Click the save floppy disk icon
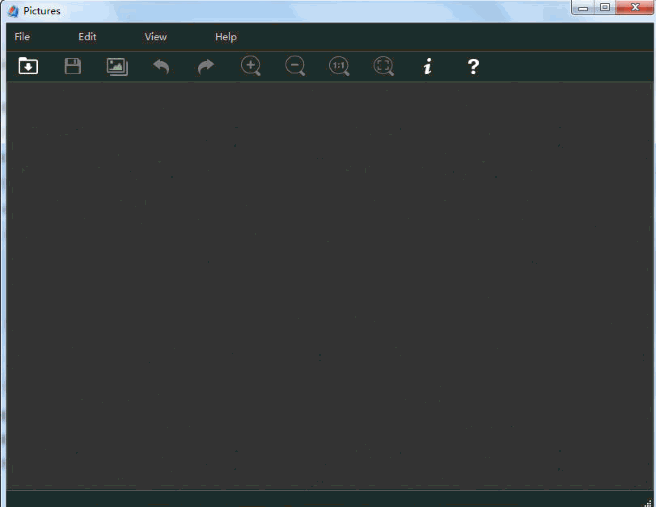 coord(73,66)
